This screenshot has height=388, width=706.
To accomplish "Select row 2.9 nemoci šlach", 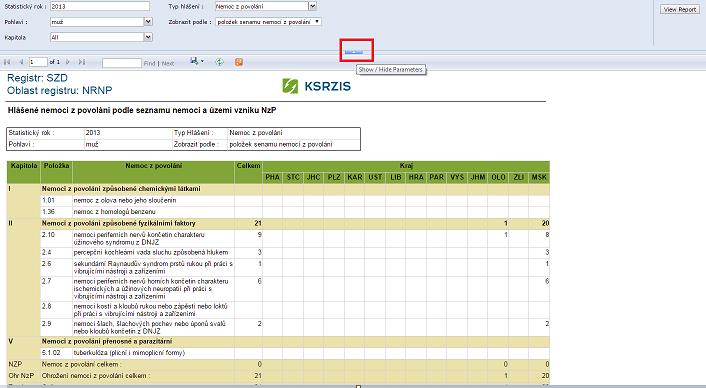I will click(x=295, y=327).
